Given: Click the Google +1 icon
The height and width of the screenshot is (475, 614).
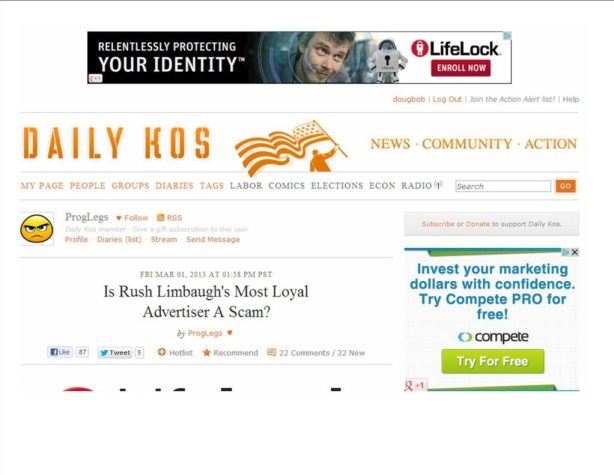Looking at the screenshot, I should [415, 385].
